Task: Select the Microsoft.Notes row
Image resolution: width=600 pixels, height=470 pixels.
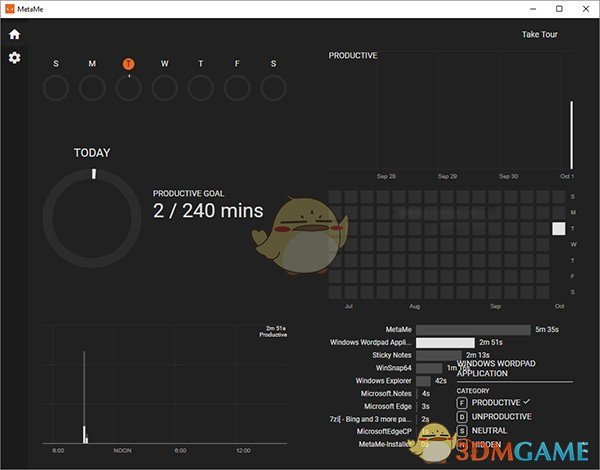Action: pos(395,393)
